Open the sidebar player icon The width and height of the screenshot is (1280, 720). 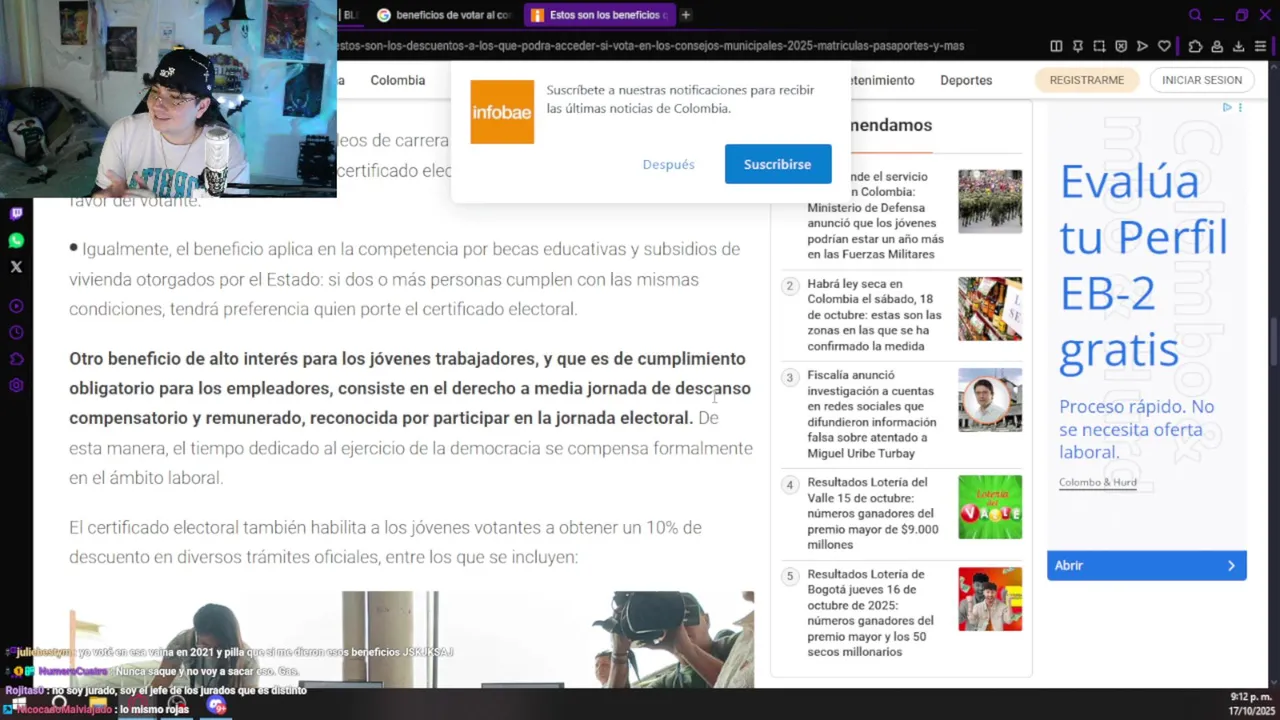pyautogui.click(x=16, y=306)
